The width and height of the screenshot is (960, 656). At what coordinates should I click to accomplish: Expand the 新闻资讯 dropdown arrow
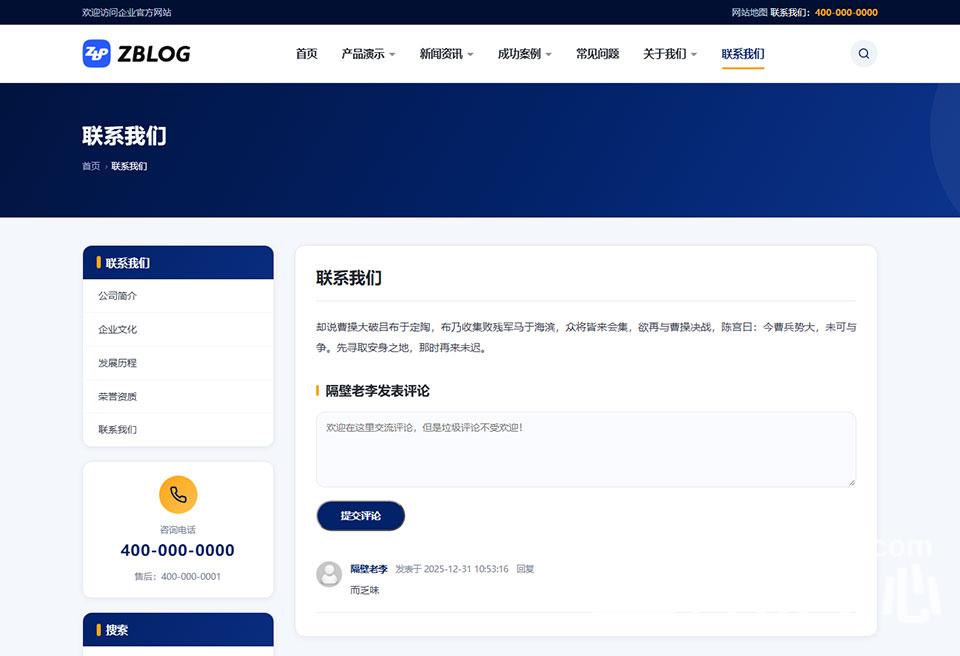[x=471, y=55]
